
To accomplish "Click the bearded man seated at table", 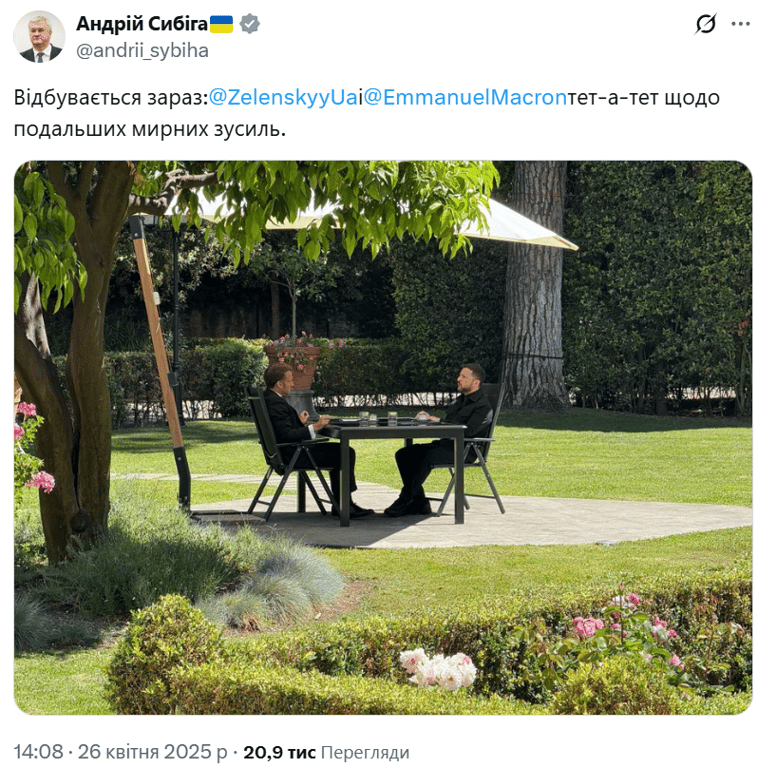I will pyautogui.click(x=443, y=438).
